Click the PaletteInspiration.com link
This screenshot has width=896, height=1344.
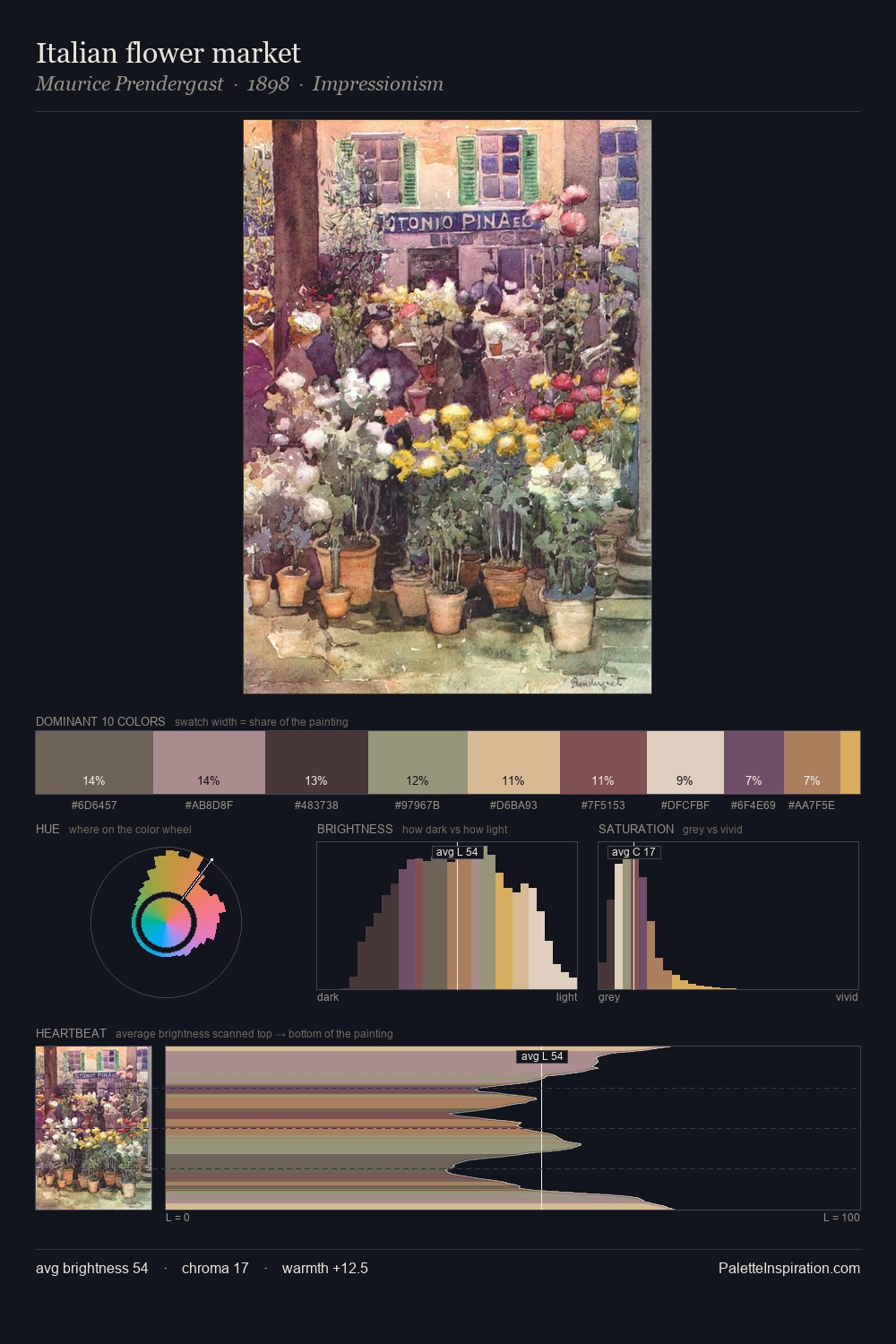point(789,1268)
